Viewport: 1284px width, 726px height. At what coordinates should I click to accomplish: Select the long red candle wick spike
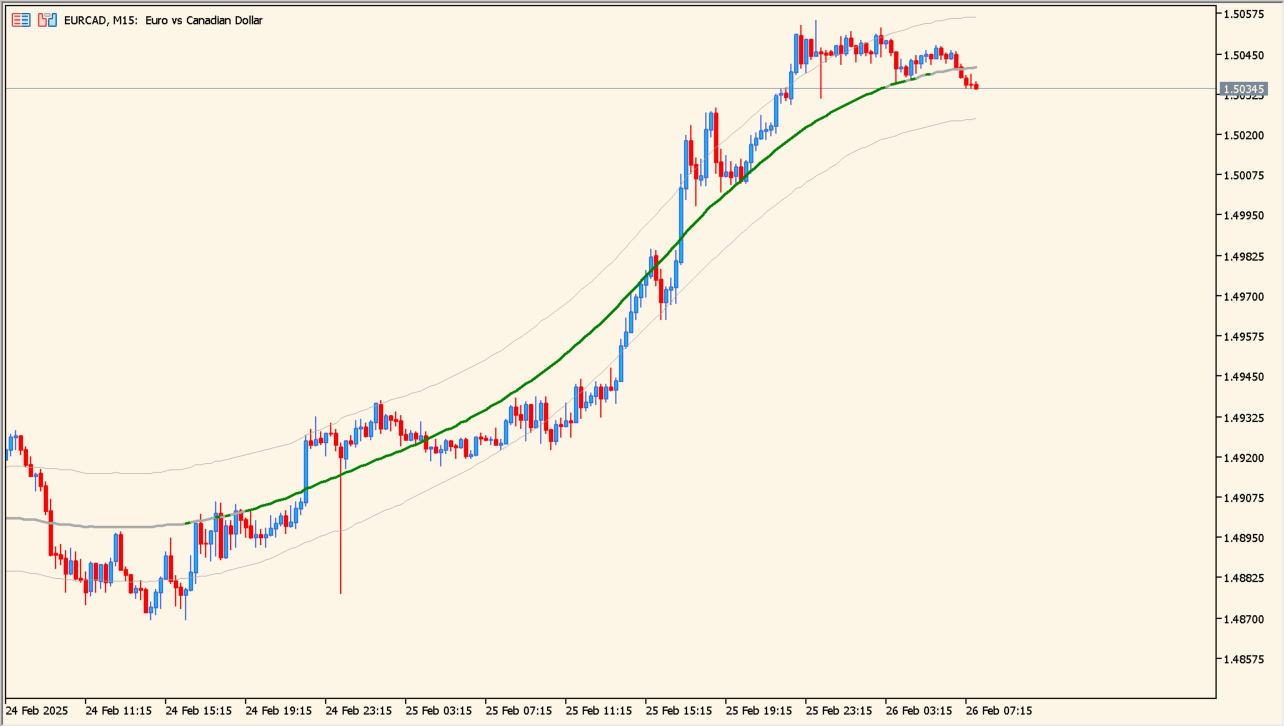pyautogui.click(x=340, y=540)
